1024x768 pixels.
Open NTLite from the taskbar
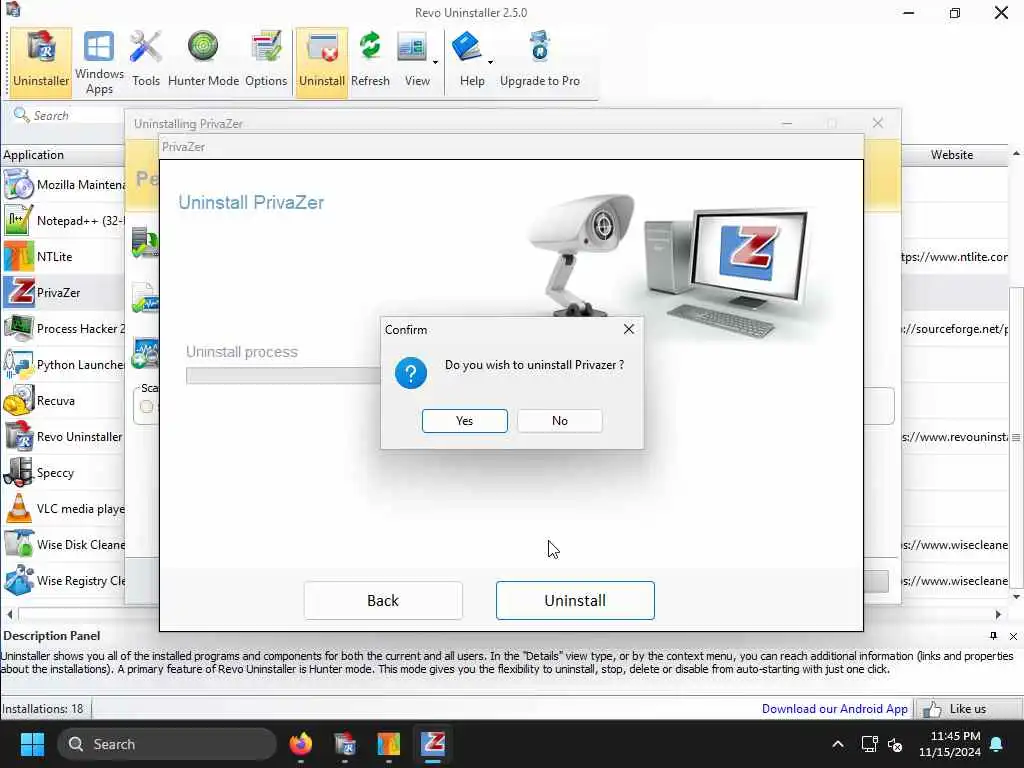click(388, 744)
